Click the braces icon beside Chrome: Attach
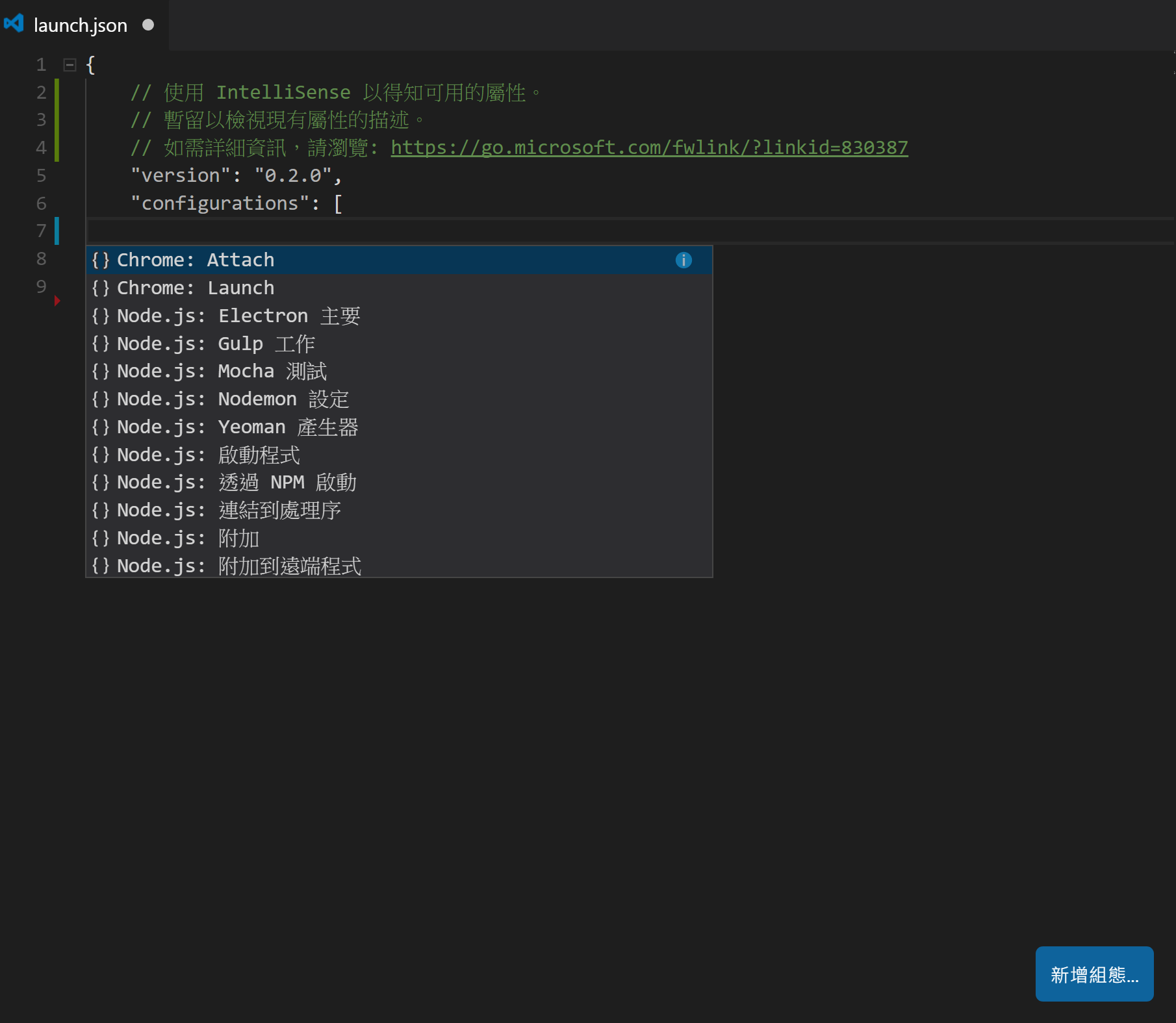The width and height of the screenshot is (1176, 1023). pyautogui.click(x=101, y=260)
